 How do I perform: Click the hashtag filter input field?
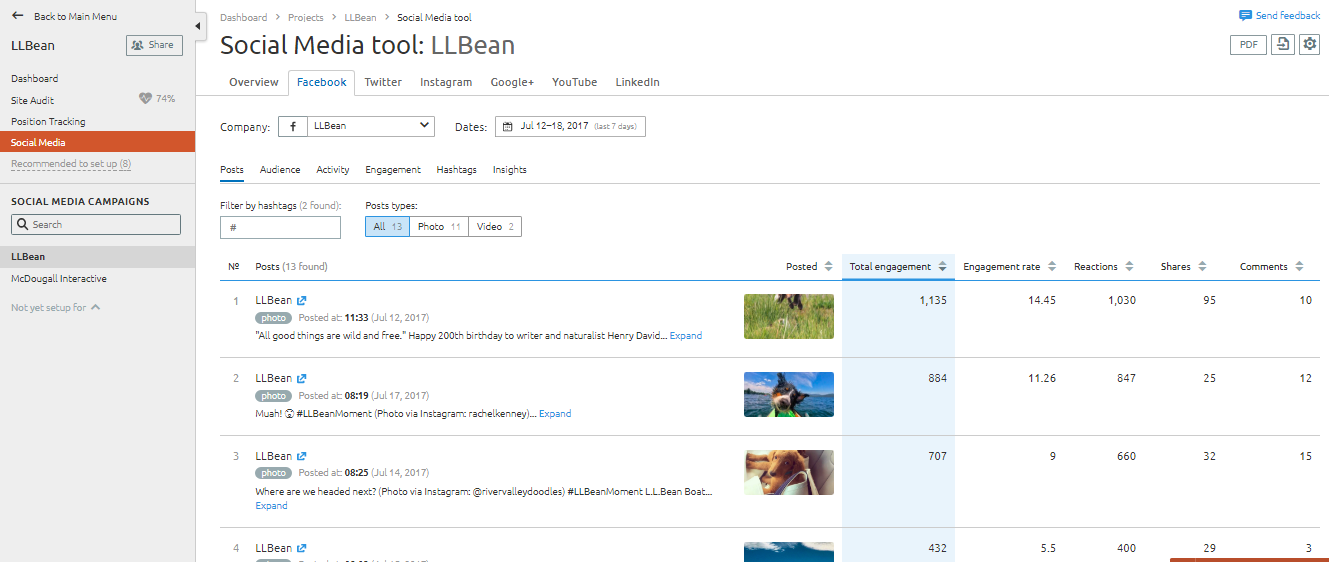point(280,228)
